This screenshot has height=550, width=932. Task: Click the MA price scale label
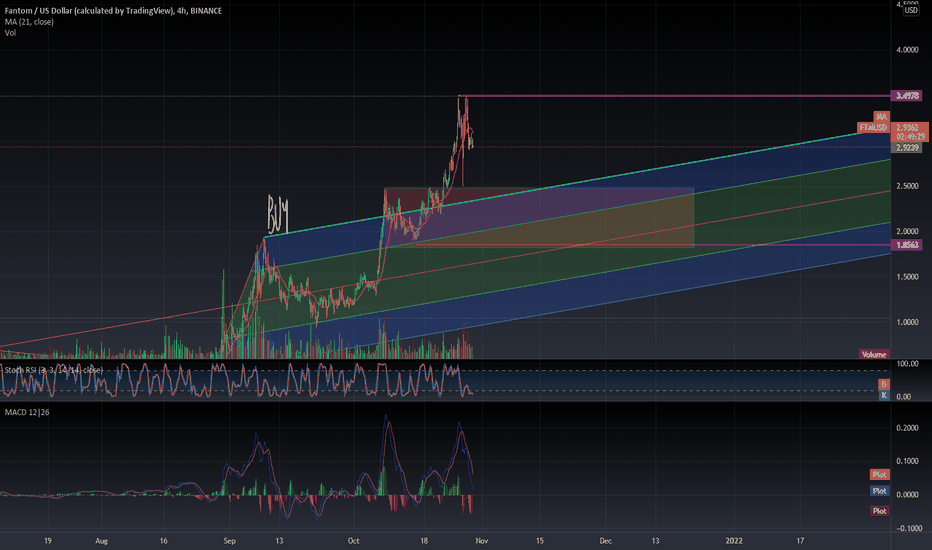click(881, 117)
